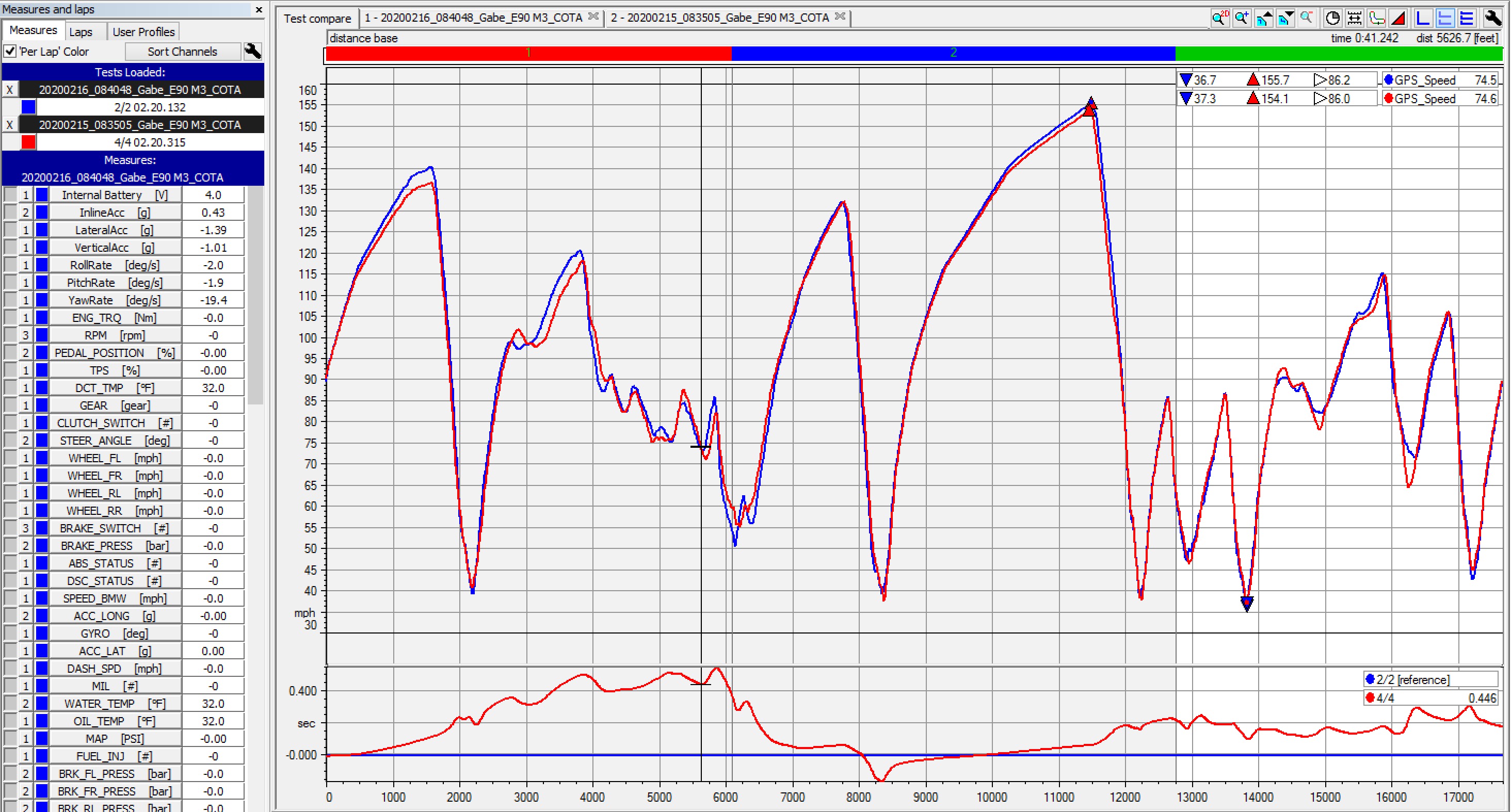This screenshot has width=1511, height=812.
Task: Check the TPS channel box
Action: pyautogui.click(x=10, y=370)
